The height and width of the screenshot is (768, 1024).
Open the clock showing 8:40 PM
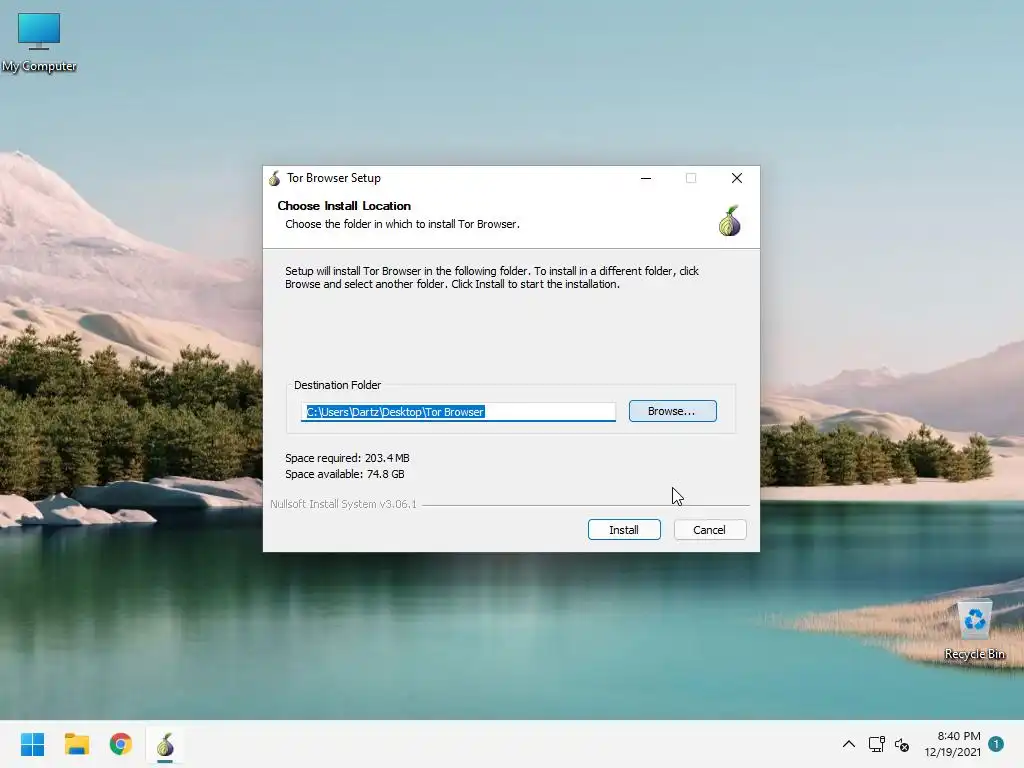(x=952, y=744)
